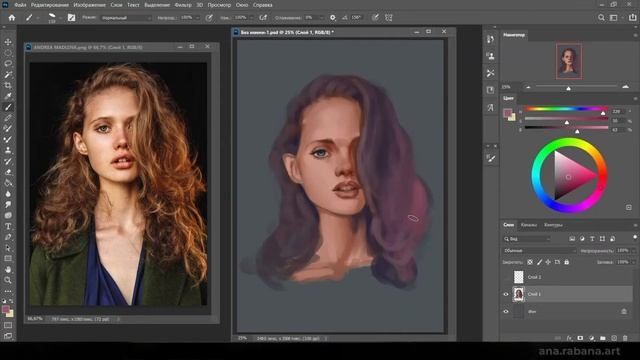
Task: Create a new layer icon
Action: click(x=614, y=338)
